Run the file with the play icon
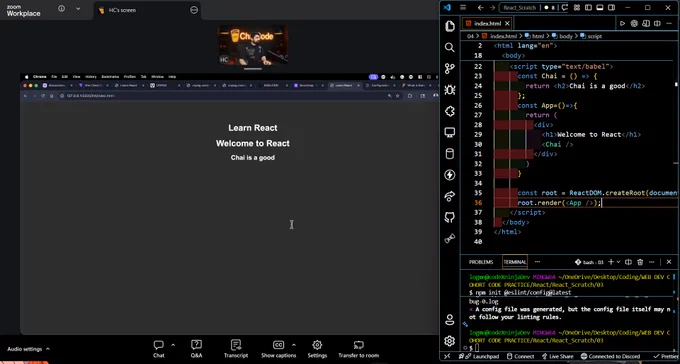 [622, 23]
